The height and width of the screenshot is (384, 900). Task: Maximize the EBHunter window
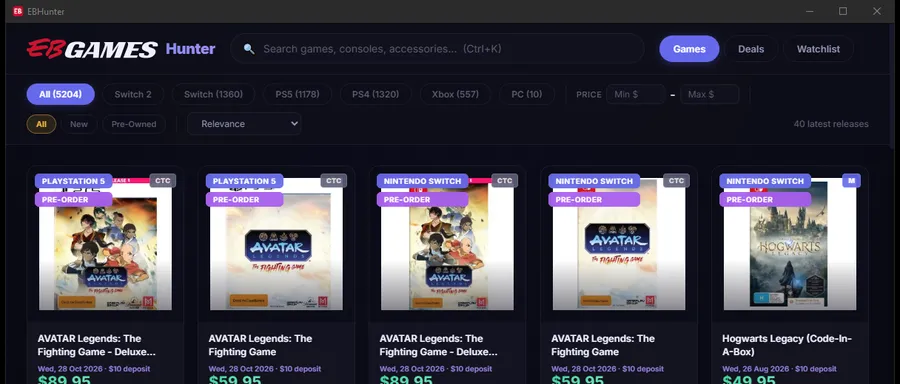point(843,11)
